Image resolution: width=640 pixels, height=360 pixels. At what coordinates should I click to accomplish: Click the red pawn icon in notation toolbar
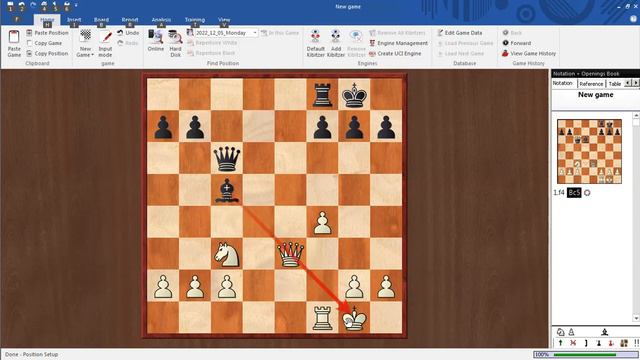pos(611,343)
